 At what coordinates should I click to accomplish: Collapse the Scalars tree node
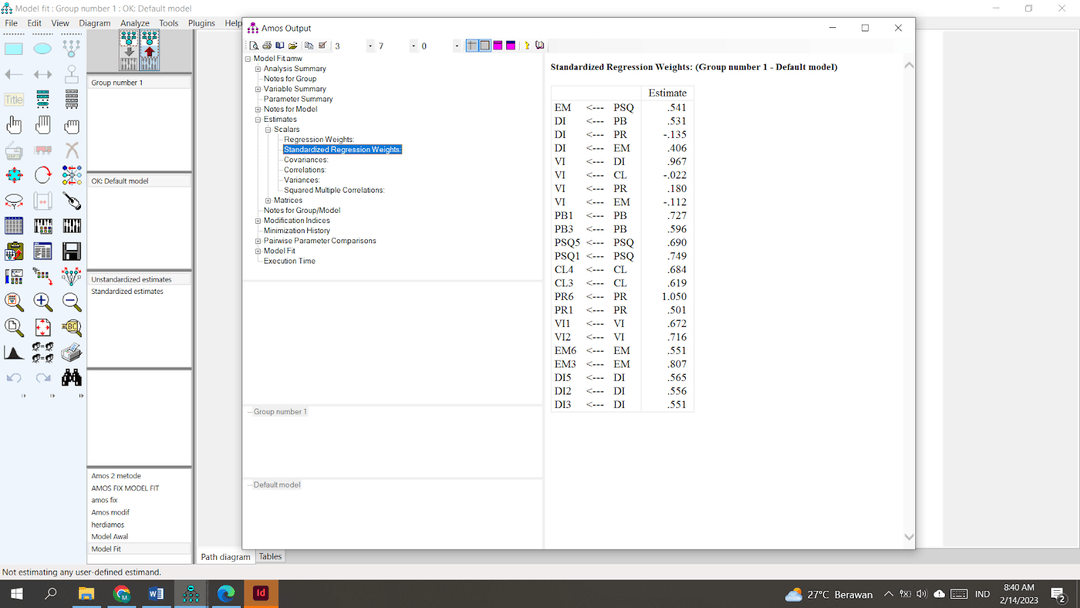click(268, 129)
